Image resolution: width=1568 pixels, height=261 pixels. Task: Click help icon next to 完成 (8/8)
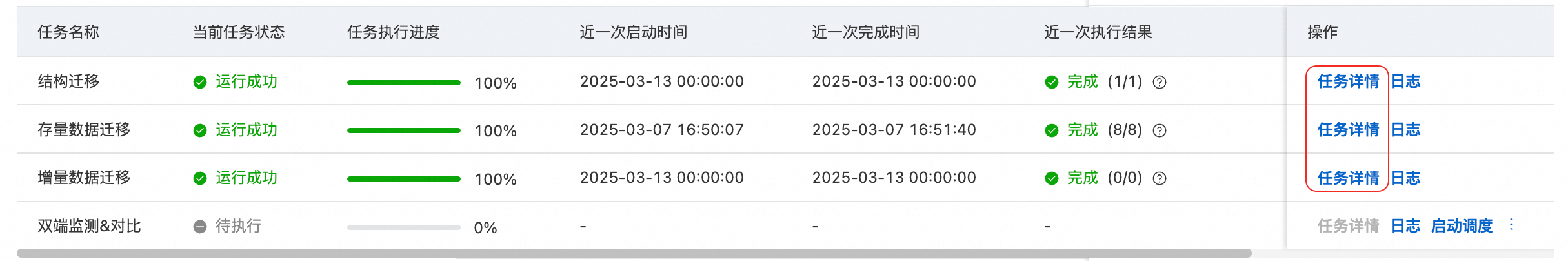[1160, 130]
